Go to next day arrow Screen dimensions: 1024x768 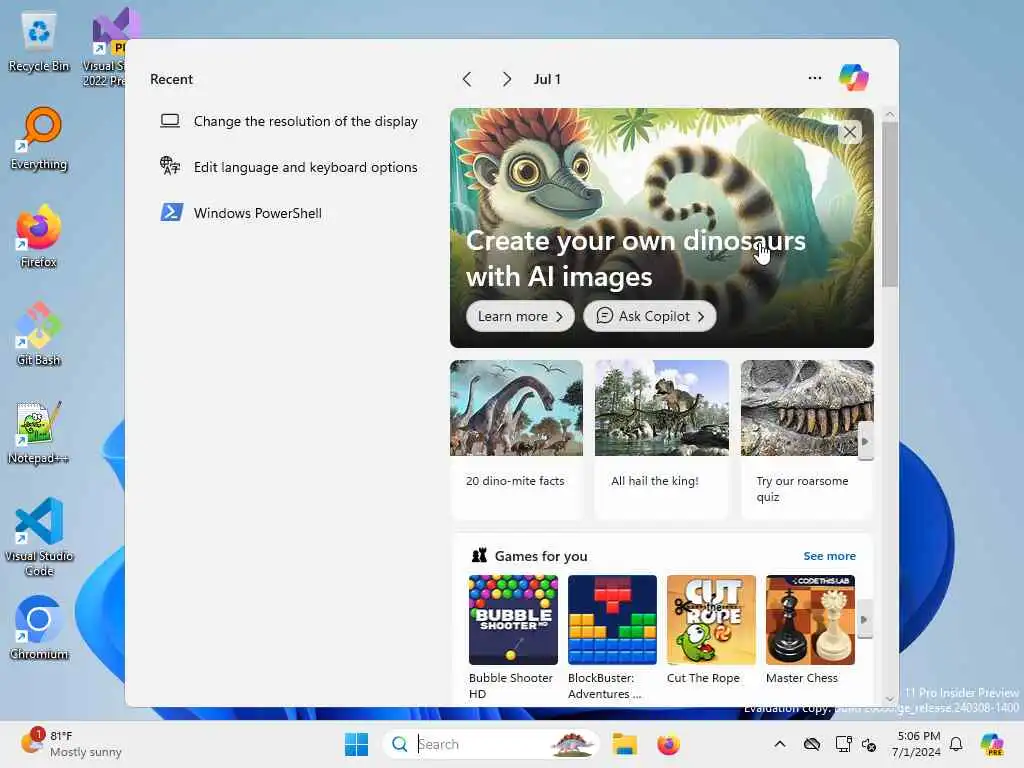[x=506, y=79]
